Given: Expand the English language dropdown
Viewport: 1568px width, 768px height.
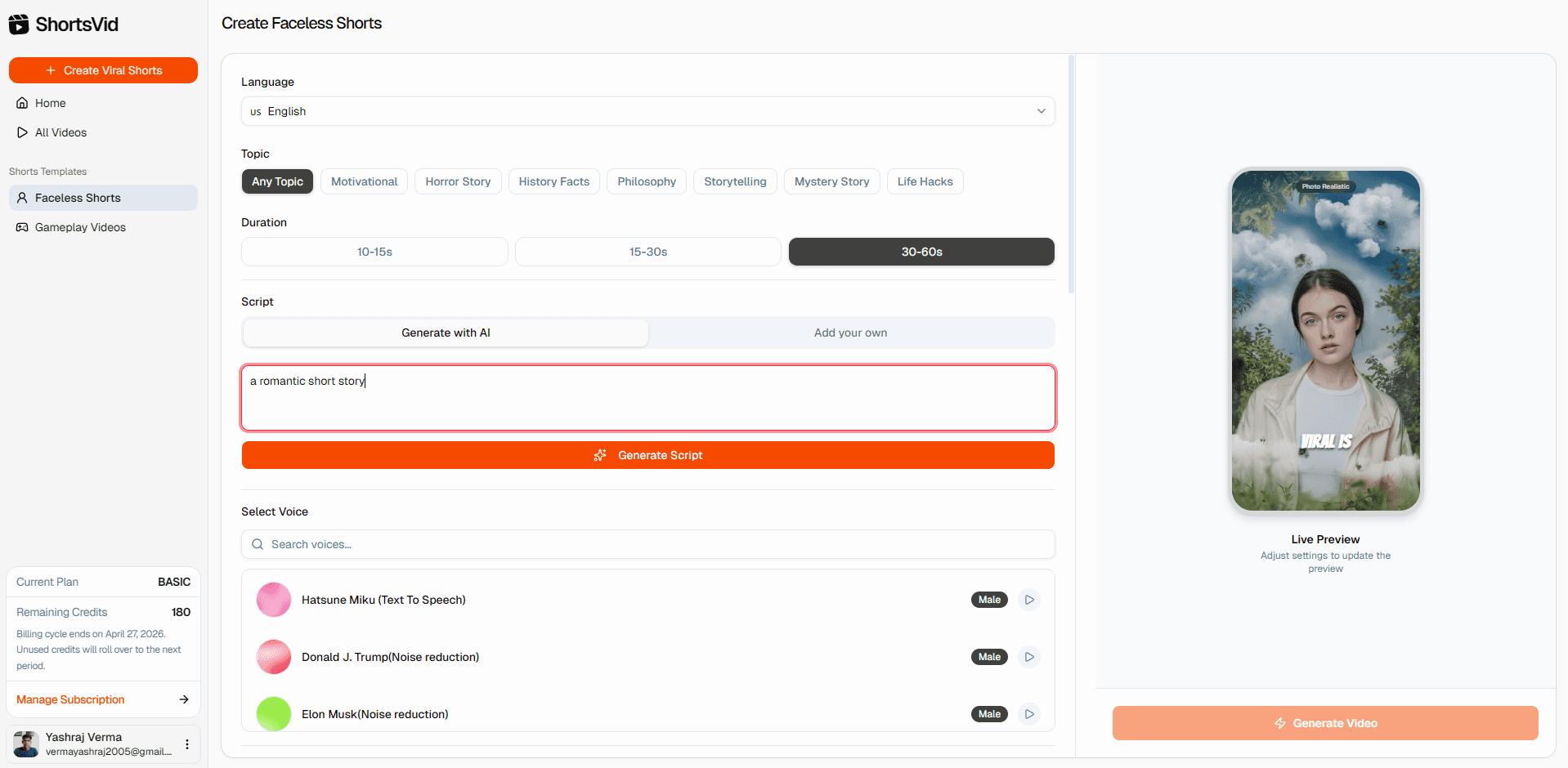Looking at the screenshot, I should pyautogui.click(x=647, y=111).
